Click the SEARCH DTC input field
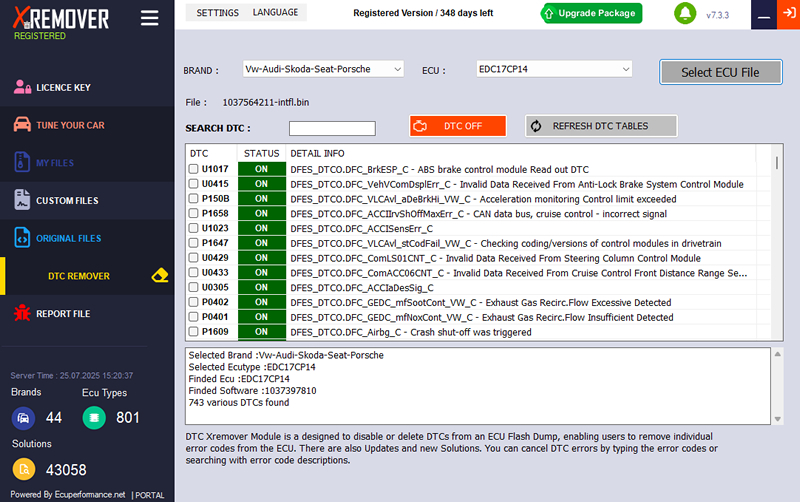 (x=332, y=128)
